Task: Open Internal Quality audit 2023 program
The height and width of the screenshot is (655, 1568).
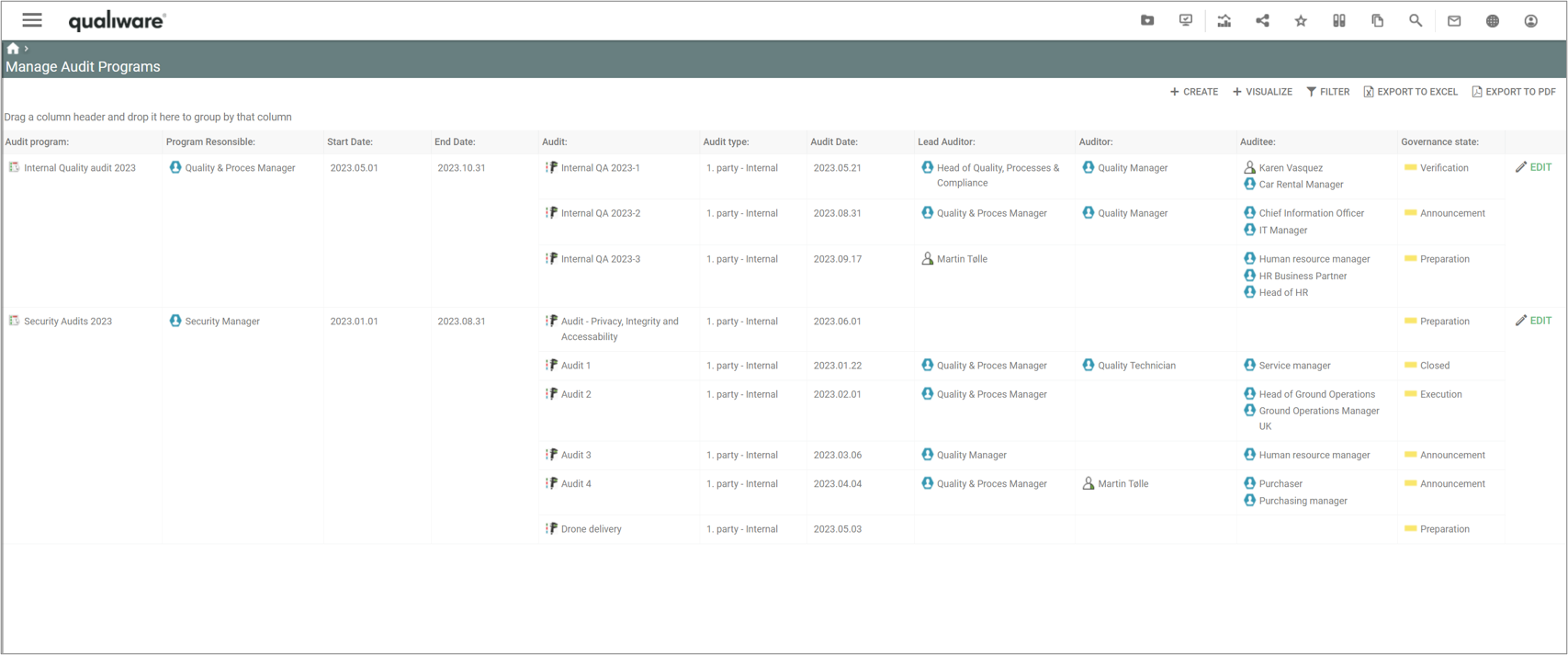Action: point(80,168)
